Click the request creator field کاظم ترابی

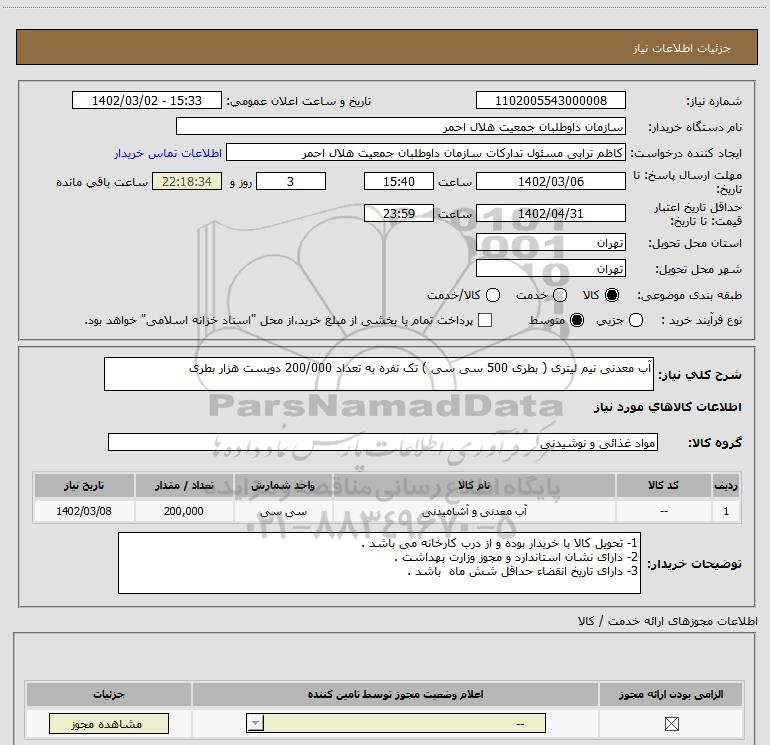click(426, 152)
